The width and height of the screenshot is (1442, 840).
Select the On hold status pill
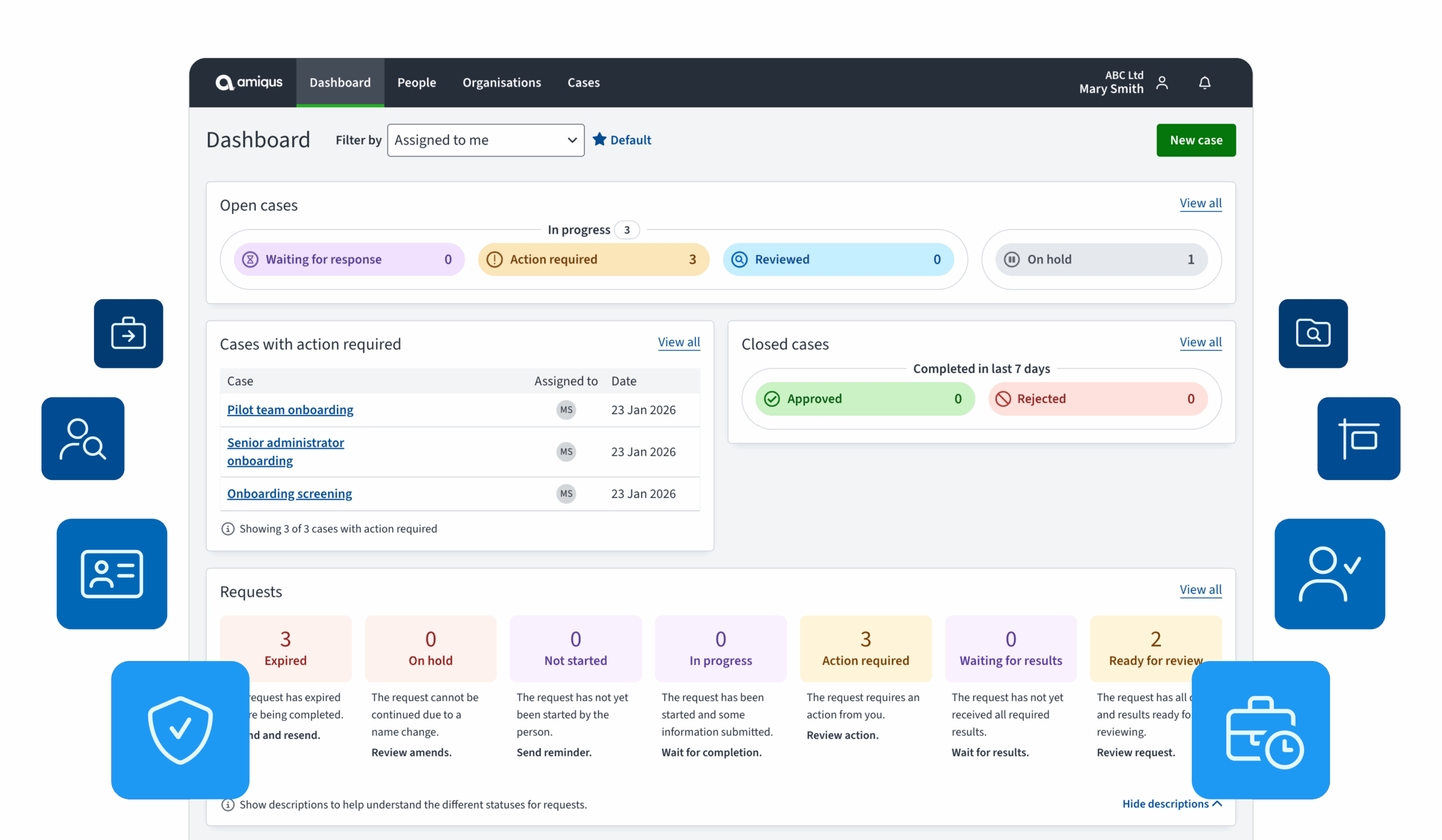[x=1101, y=259]
